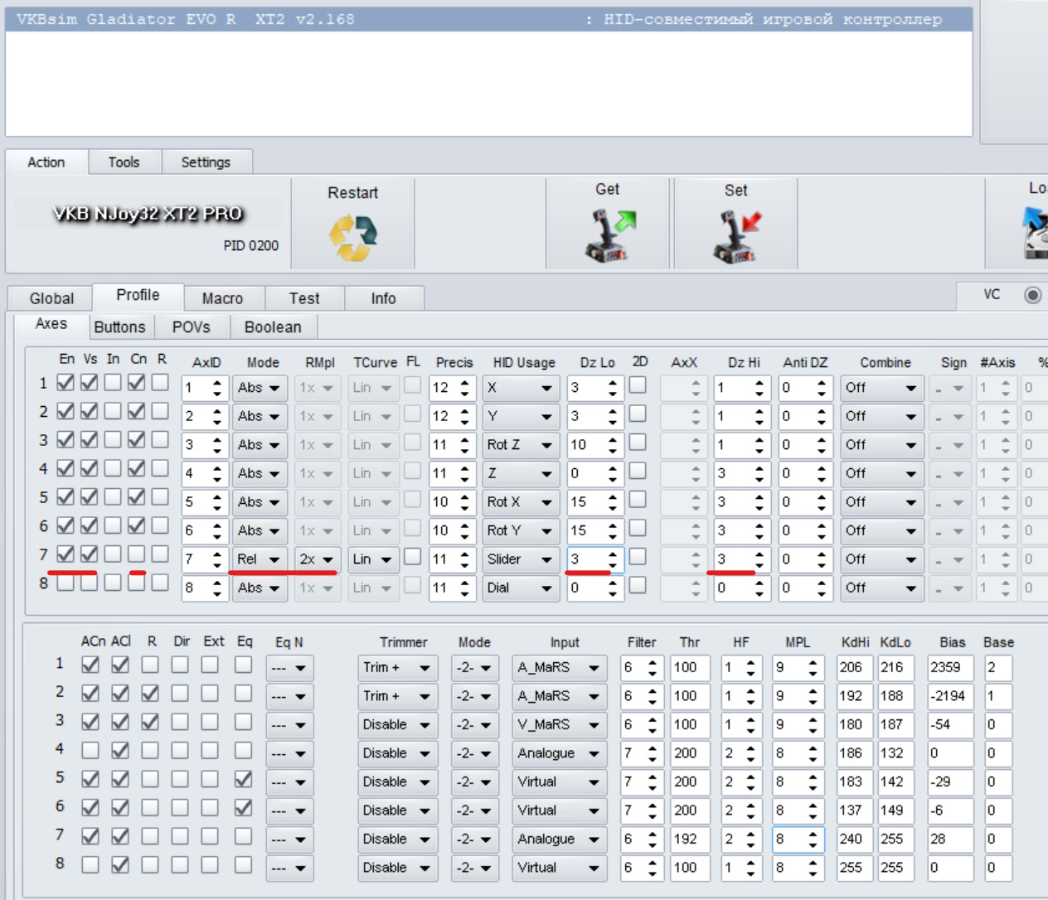Open the HID Usage dropdown showing Rot Z
1048x900 pixels.
coord(521,445)
